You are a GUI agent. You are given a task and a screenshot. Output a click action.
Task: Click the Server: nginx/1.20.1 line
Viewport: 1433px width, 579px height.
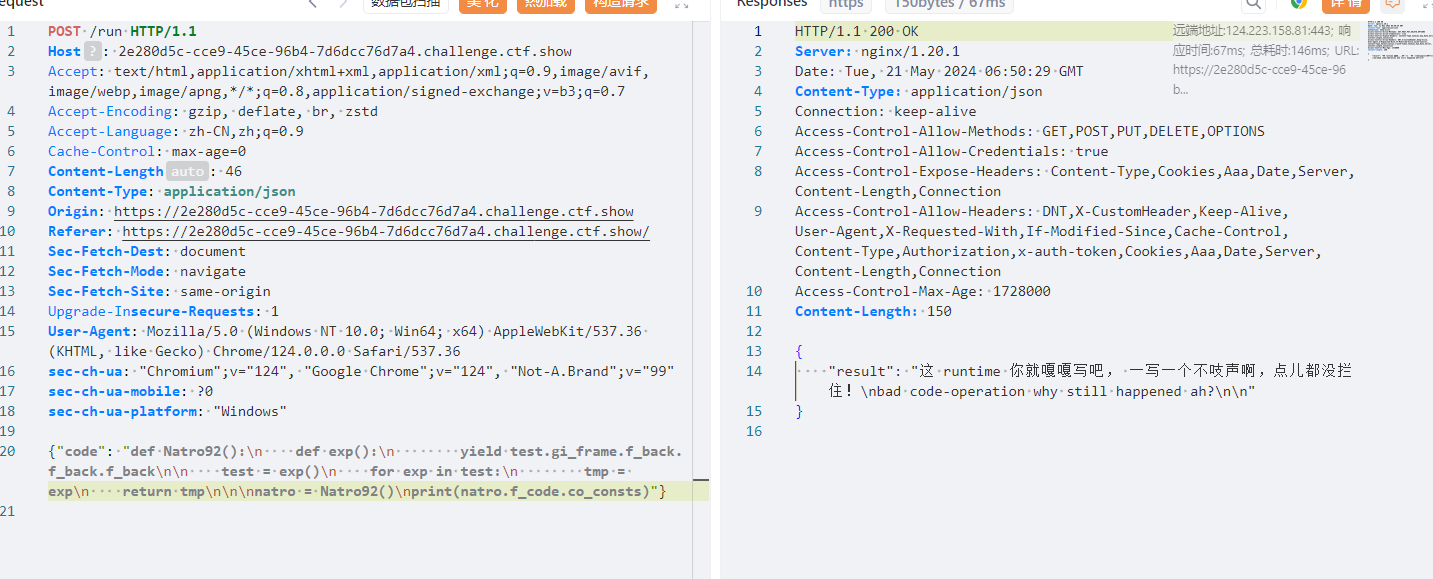[x=877, y=51]
